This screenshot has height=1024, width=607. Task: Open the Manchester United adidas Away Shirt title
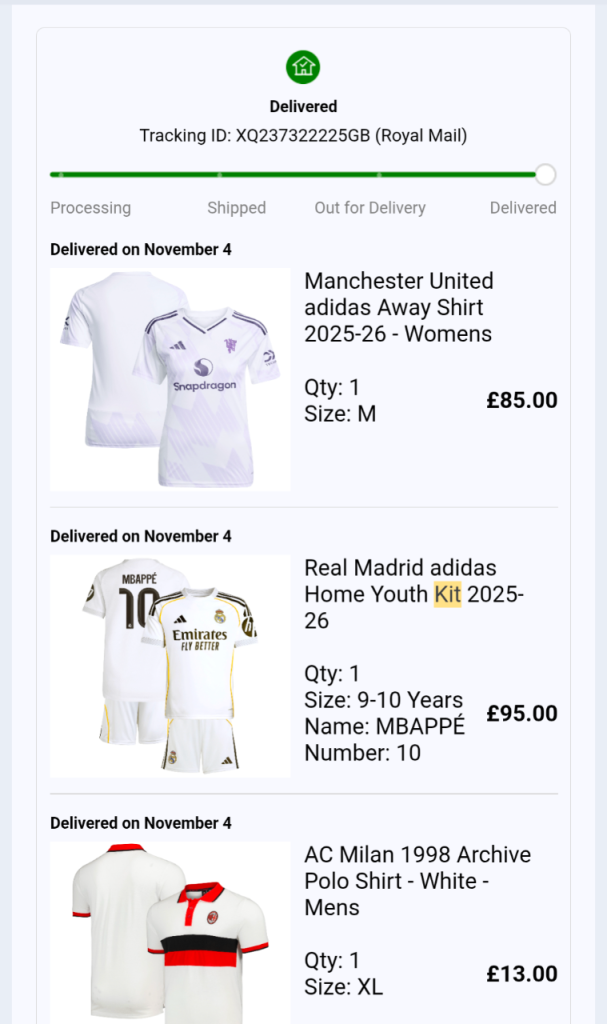pos(399,307)
